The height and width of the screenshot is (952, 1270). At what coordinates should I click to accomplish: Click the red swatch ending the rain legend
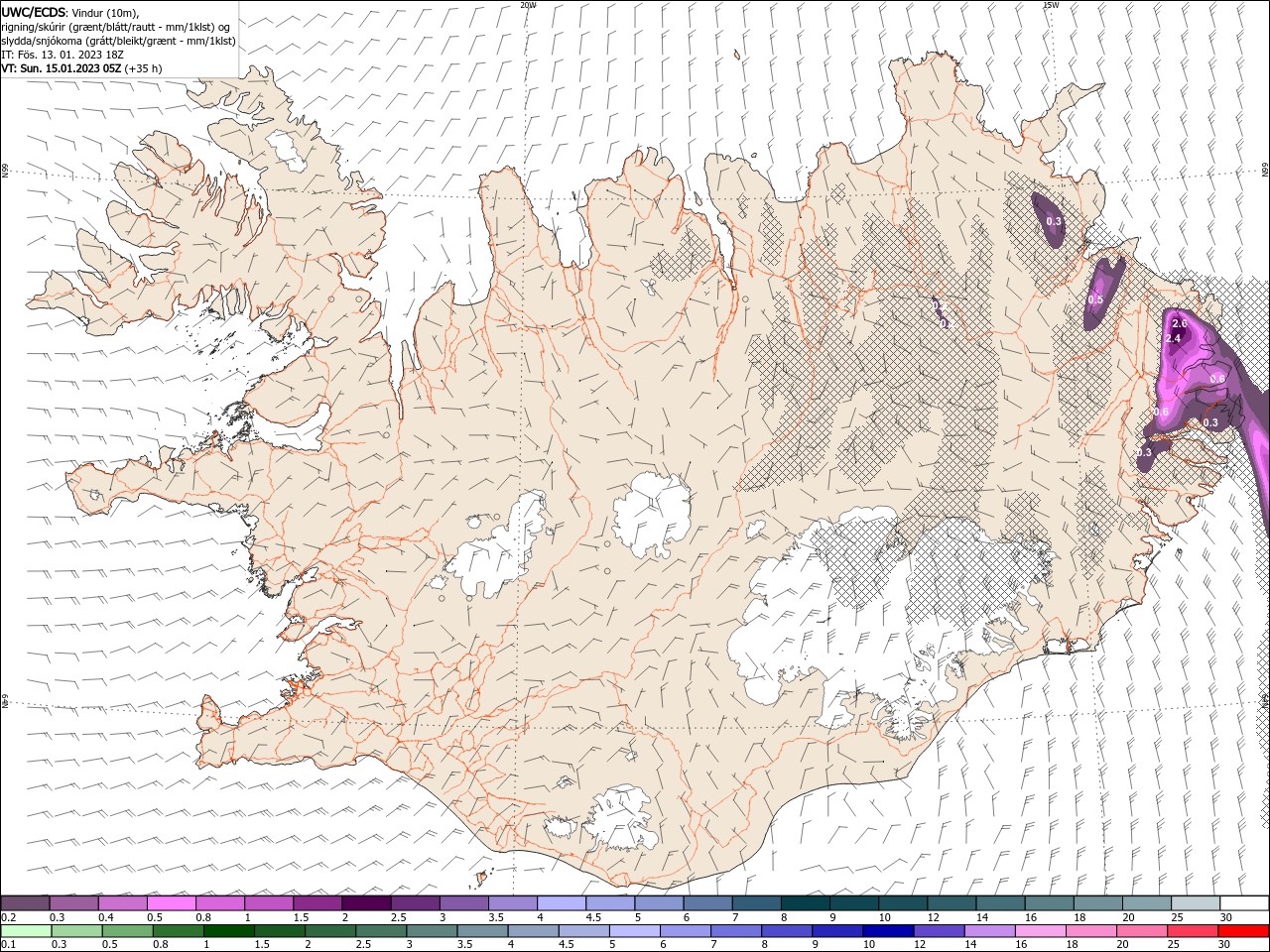(1244, 931)
